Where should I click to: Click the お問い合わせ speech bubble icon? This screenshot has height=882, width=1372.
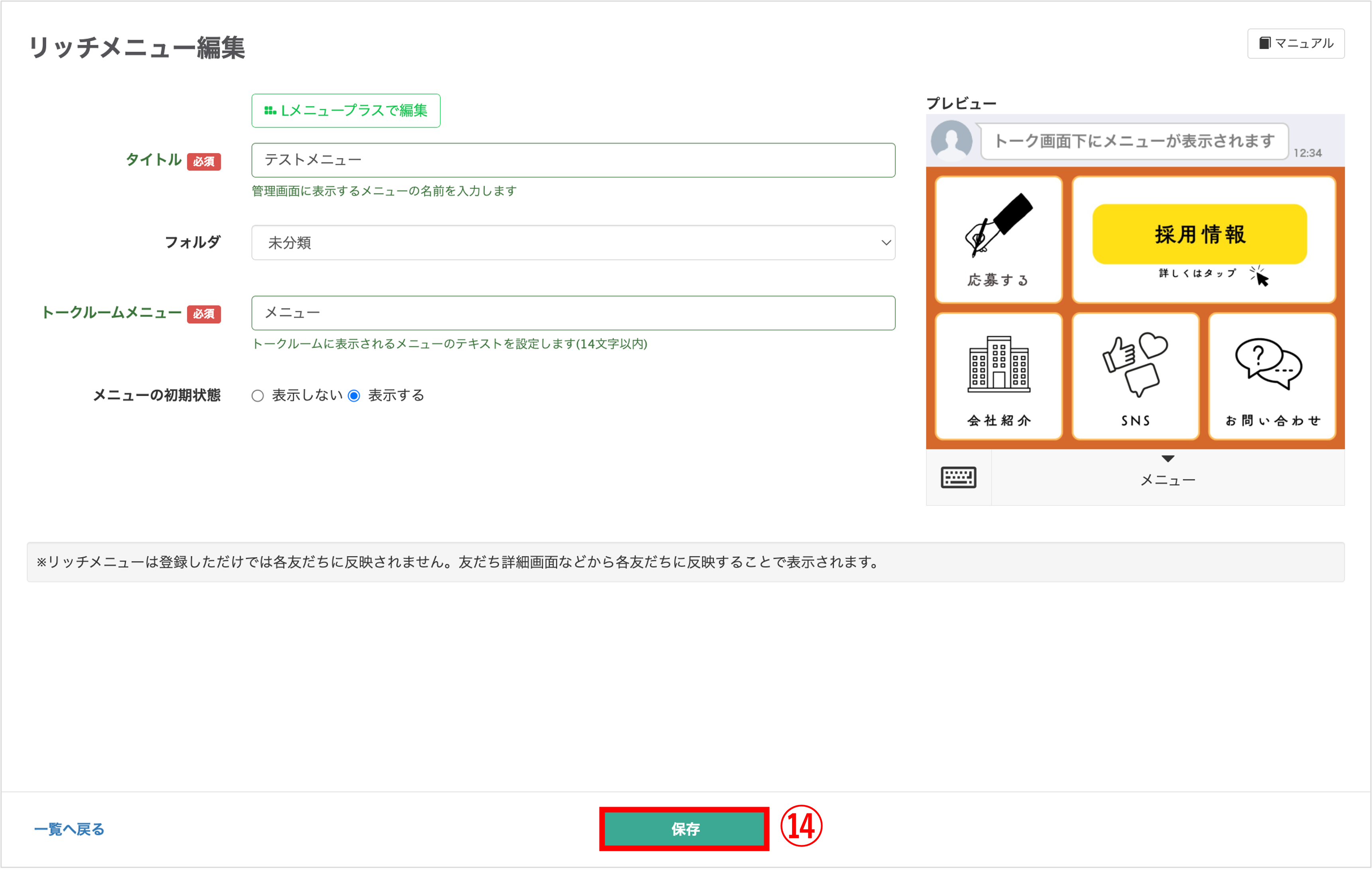coord(1268,364)
